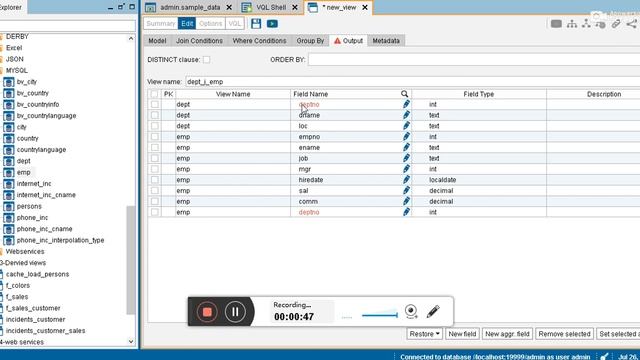Click the ORDER BY input field
The image size is (640, 360).
click(474, 60)
